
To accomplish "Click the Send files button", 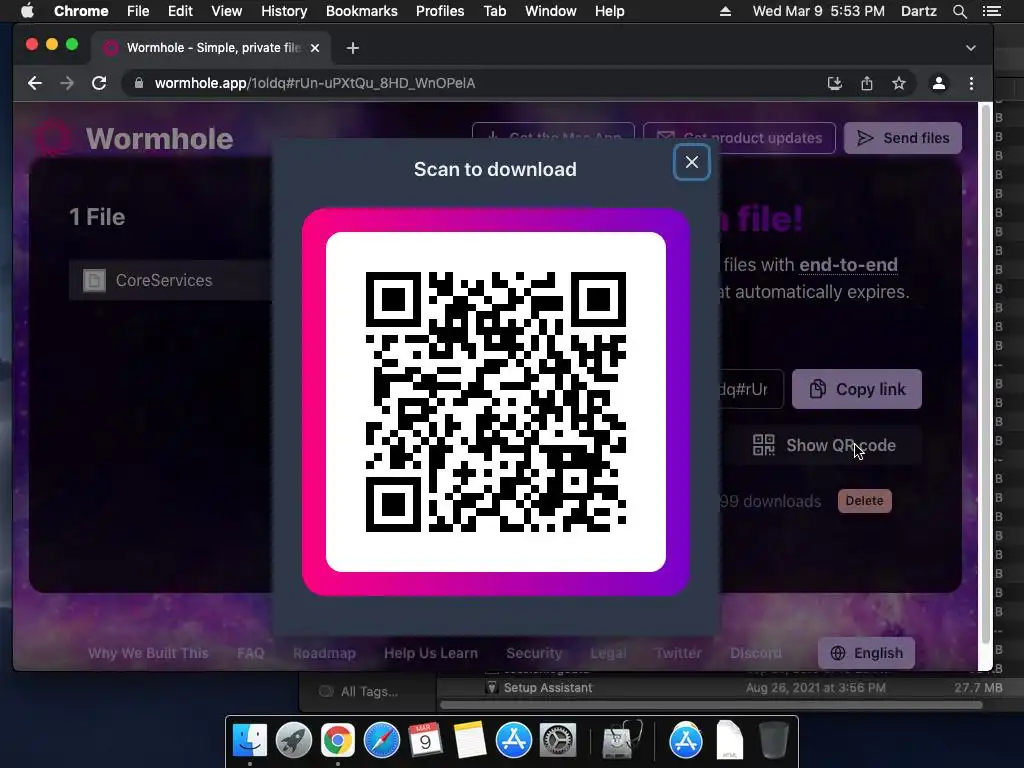I will [903, 138].
